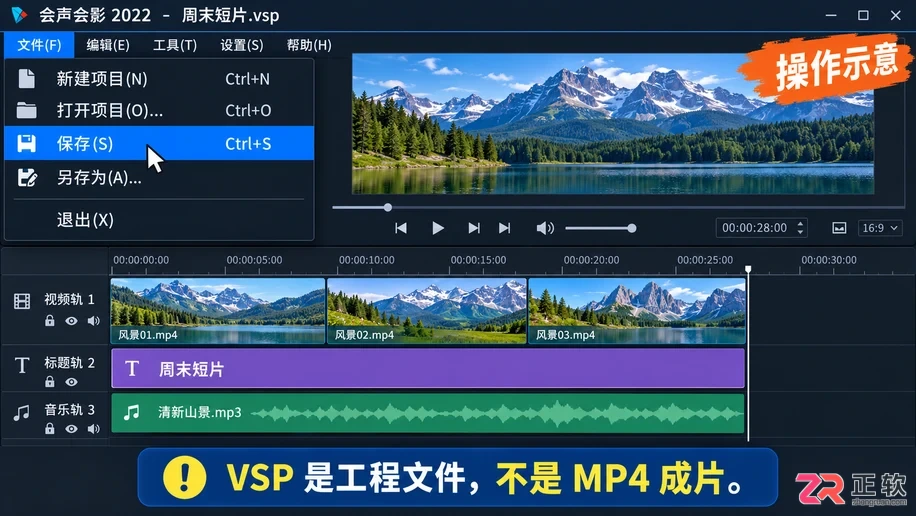Select 保存(S) in the file menu

pyautogui.click(x=159, y=143)
